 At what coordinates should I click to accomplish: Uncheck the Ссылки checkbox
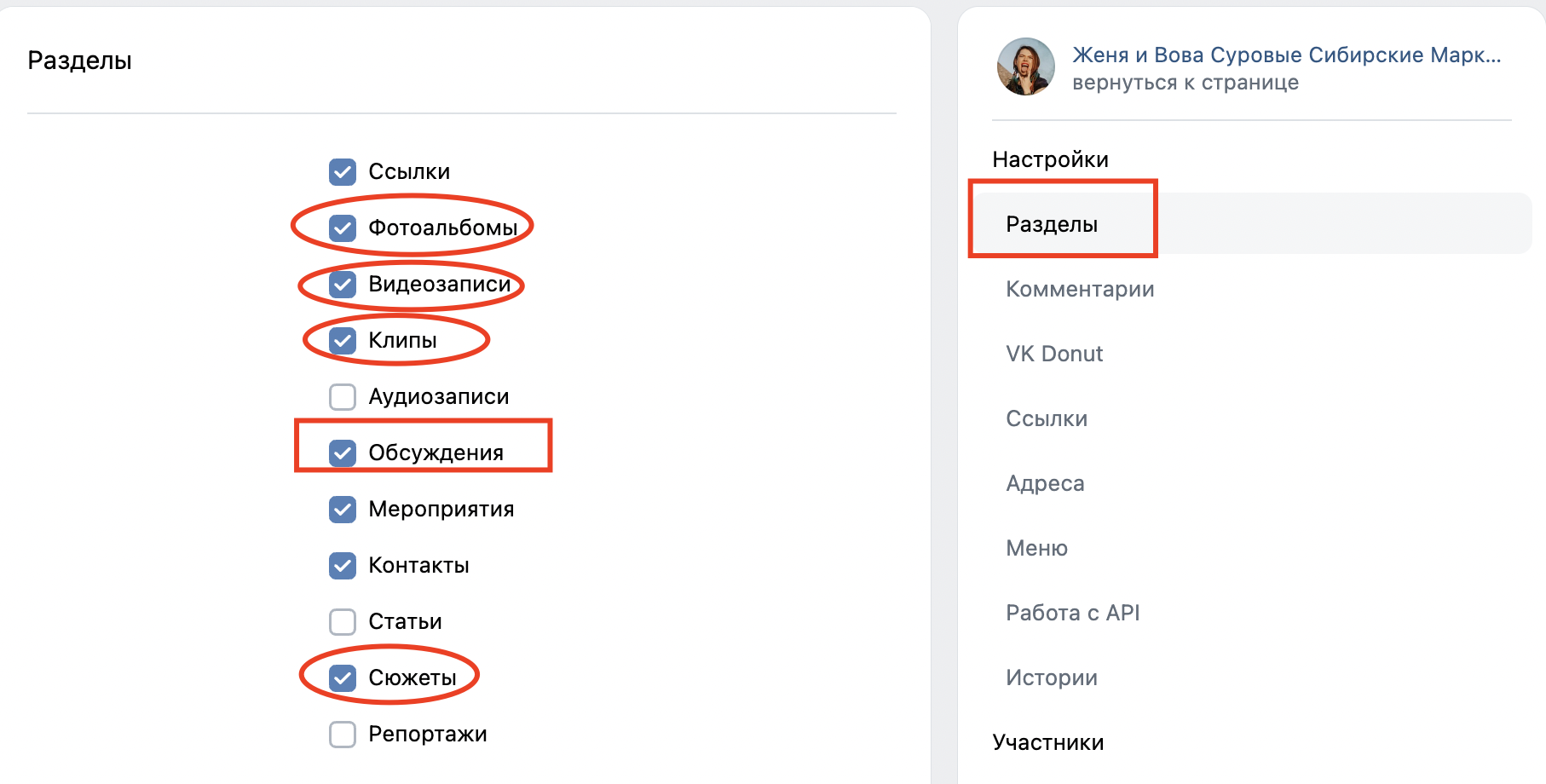pyautogui.click(x=343, y=171)
